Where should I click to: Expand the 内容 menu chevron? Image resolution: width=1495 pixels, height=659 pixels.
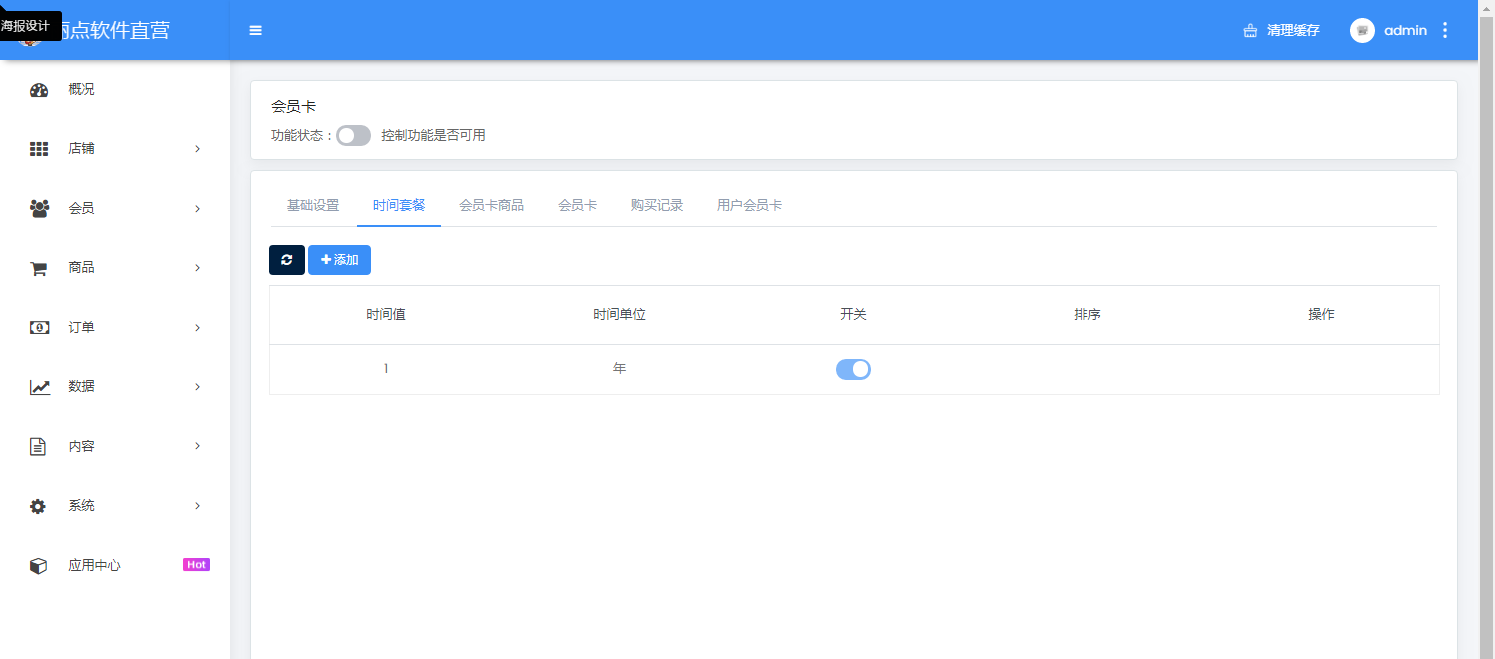pos(197,446)
